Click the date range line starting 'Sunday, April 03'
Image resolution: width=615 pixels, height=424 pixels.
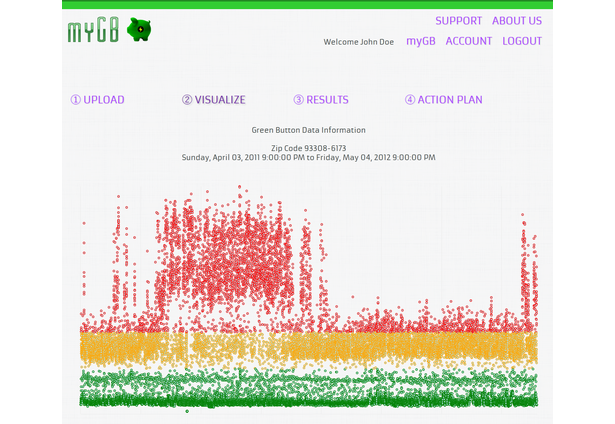point(308,158)
